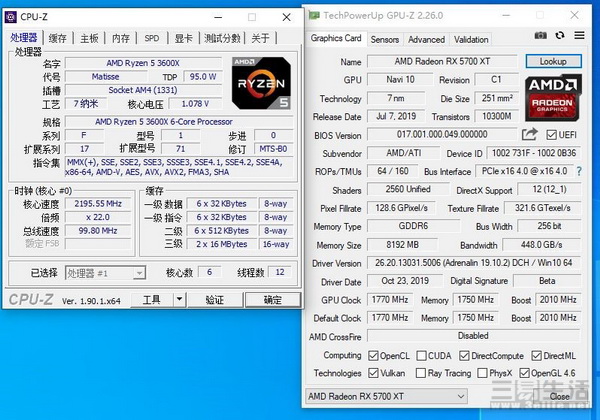This screenshot has height=420, width=600.
Task: Open the 处理器 #1 selection dropdown
Action: click(105, 273)
